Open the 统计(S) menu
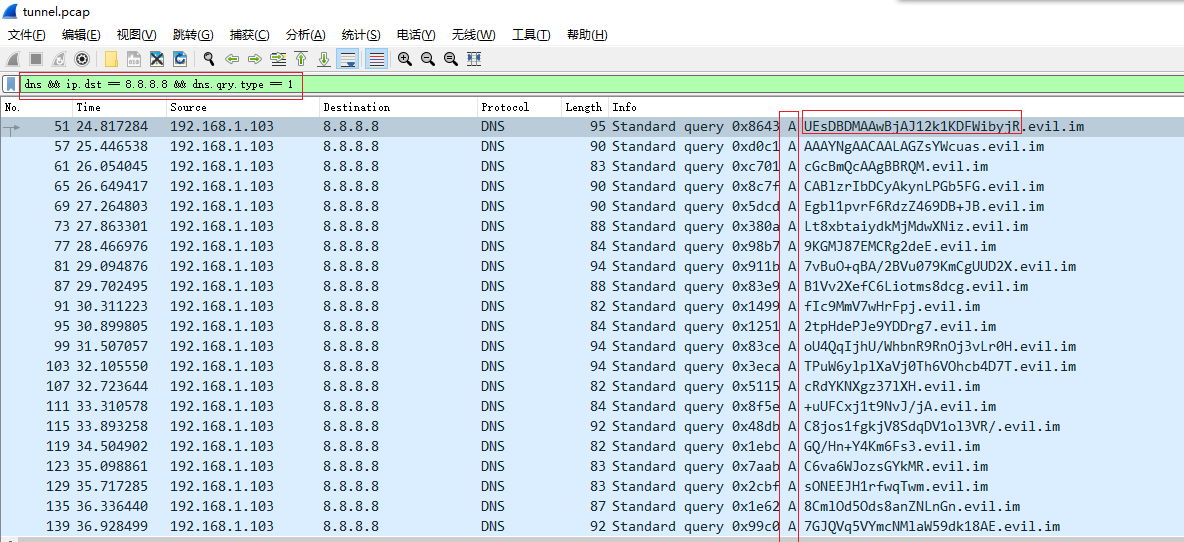1184x542 pixels. pos(361,35)
